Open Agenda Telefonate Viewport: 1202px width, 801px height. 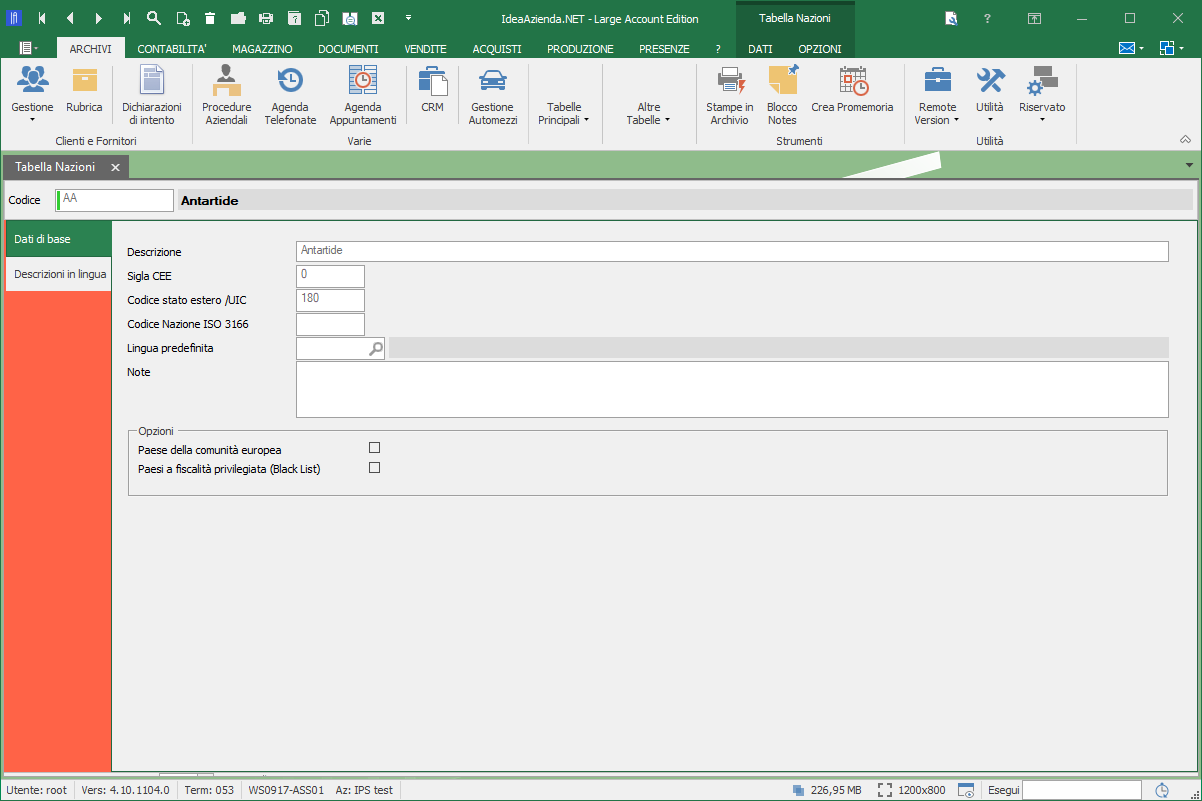[x=290, y=97]
